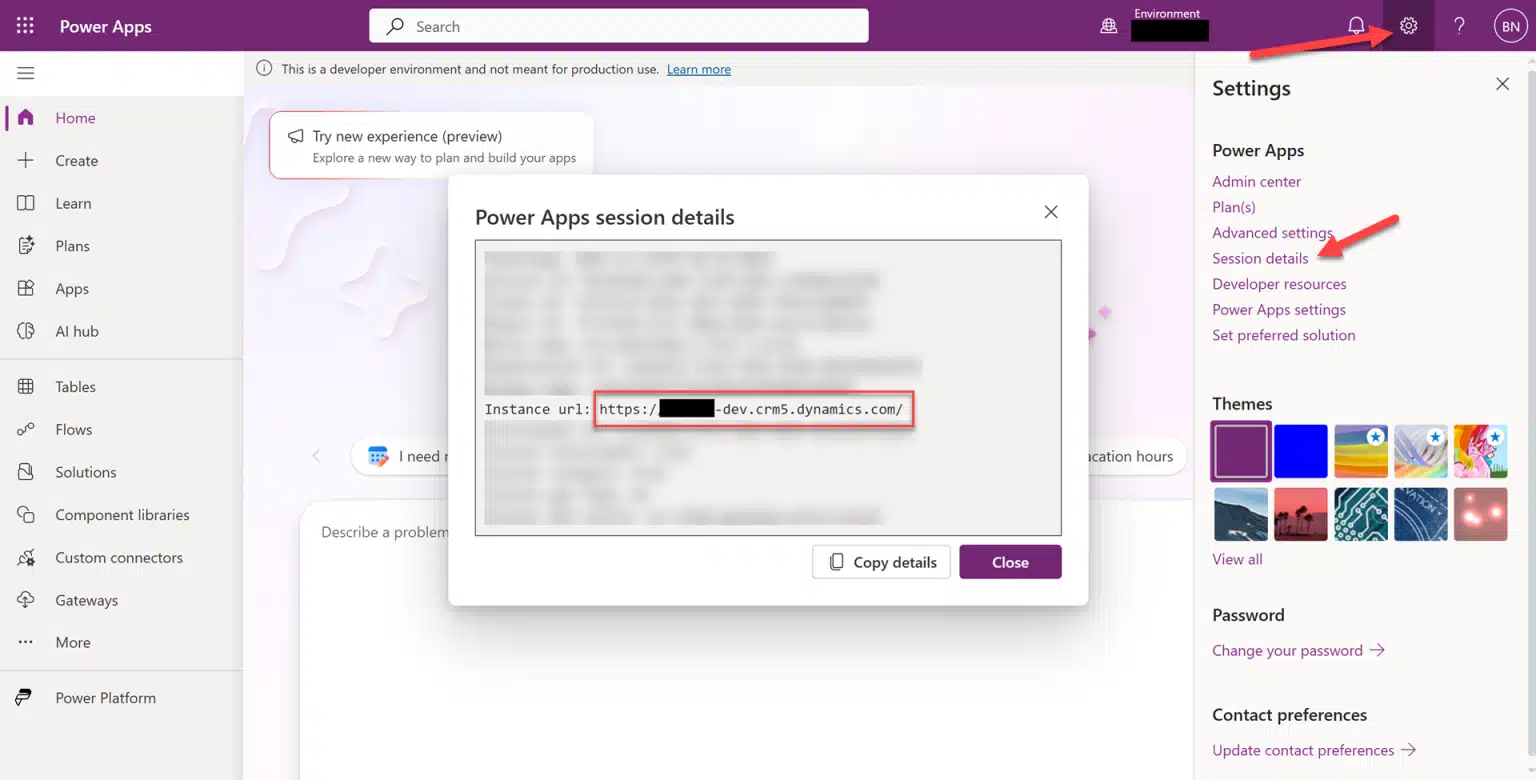Click the BN account avatar
Screen dimensions: 1536x780
tap(1510, 25)
